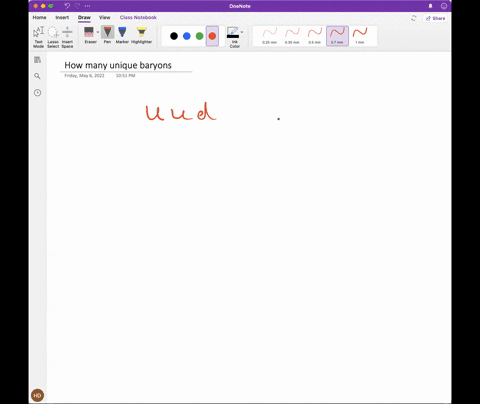Screen dimensions: 480x404
Task: Choose the 1 mm pen thickness
Action: coord(360,36)
